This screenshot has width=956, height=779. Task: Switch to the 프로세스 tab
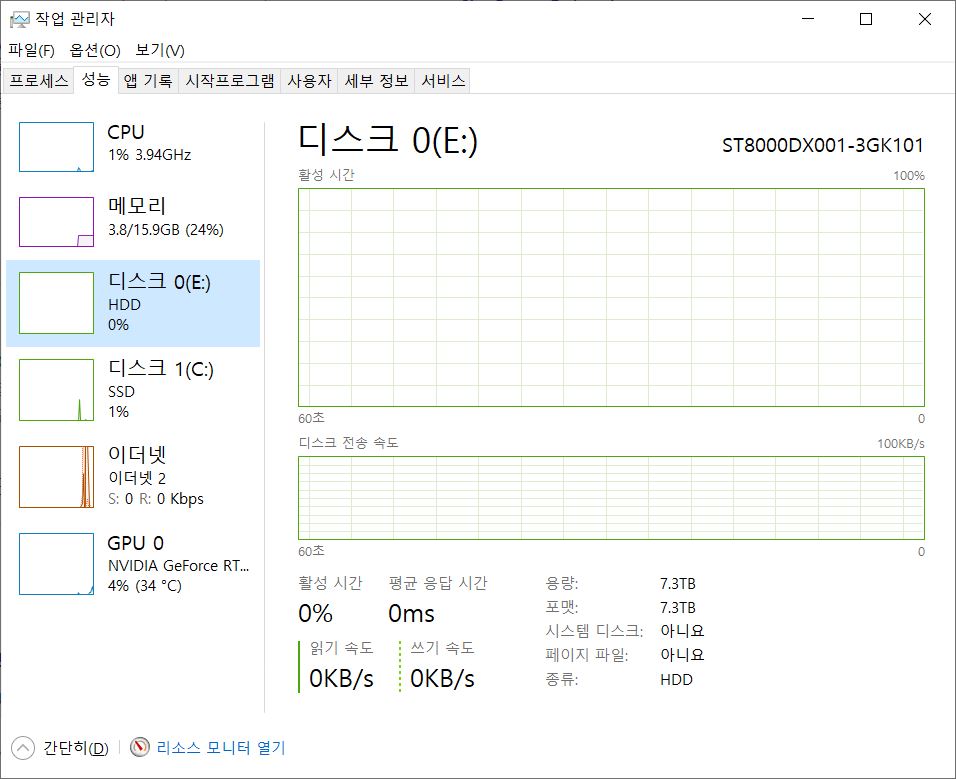click(39, 81)
